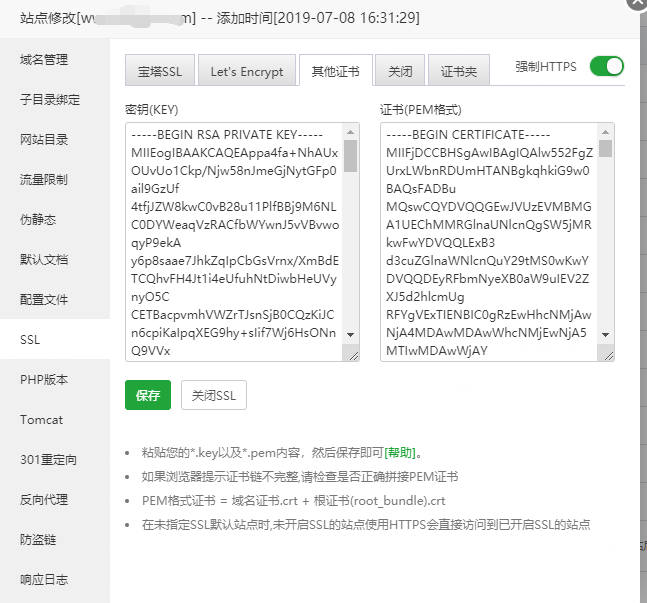The width and height of the screenshot is (647, 603).
Task: Open the 反向代理 section
Action: click(44, 500)
